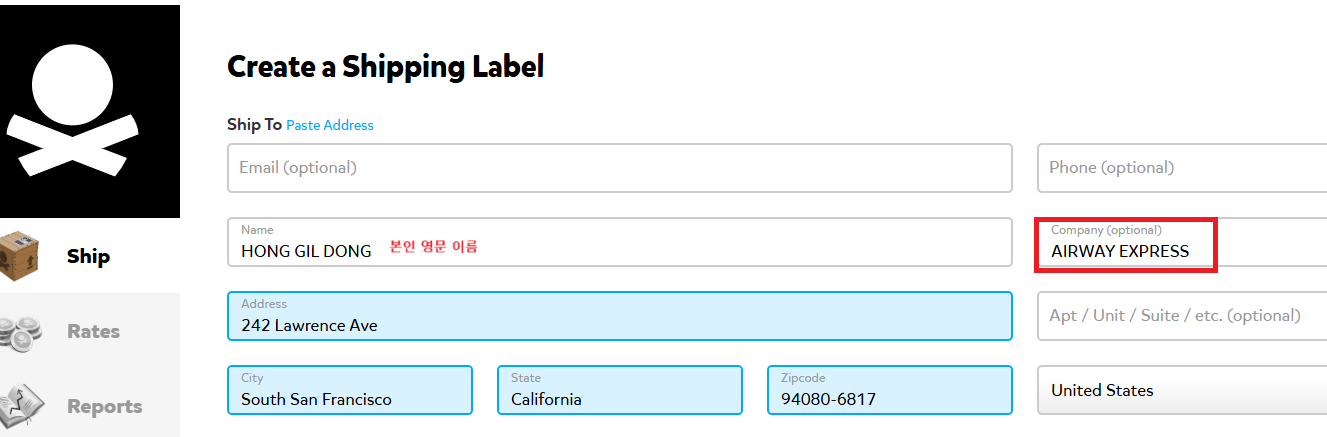Focus the Zipcode field 94080-6817
Screen dimensions: 1327x437
pos(889,391)
